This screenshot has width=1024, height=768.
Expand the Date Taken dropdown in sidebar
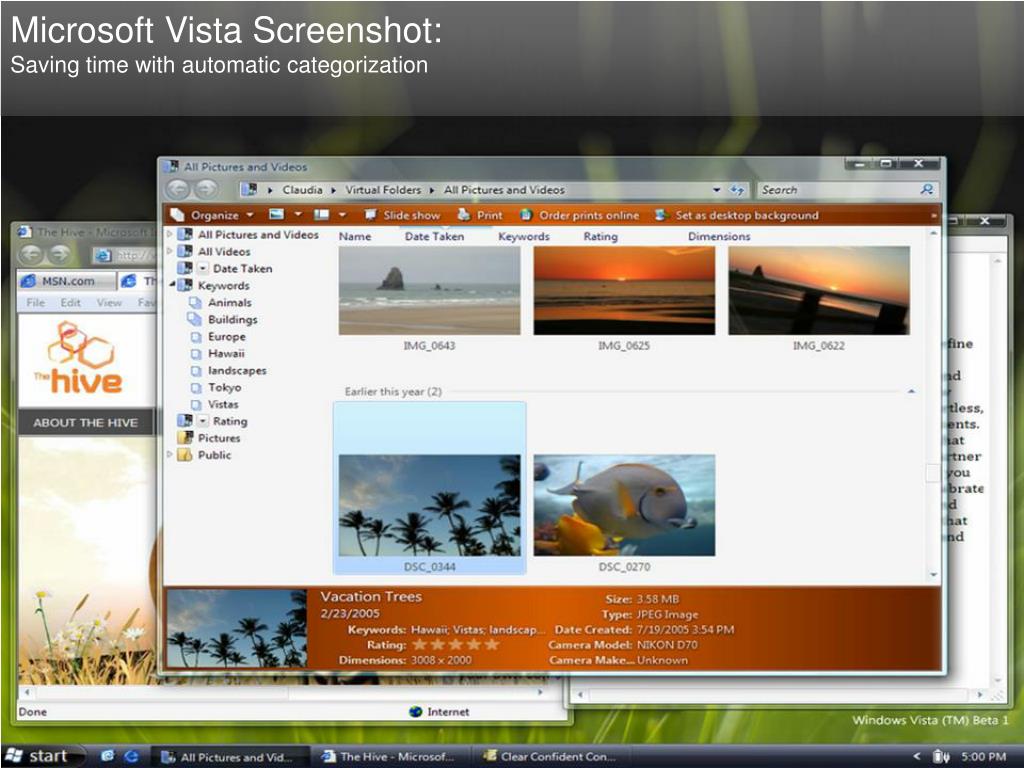tap(203, 269)
